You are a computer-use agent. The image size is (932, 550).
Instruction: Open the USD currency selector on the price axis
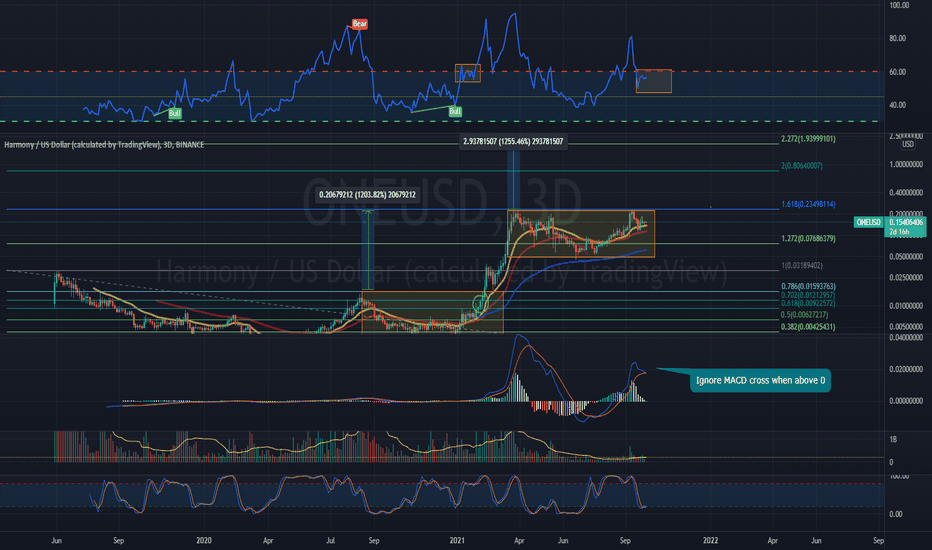point(908,144)
